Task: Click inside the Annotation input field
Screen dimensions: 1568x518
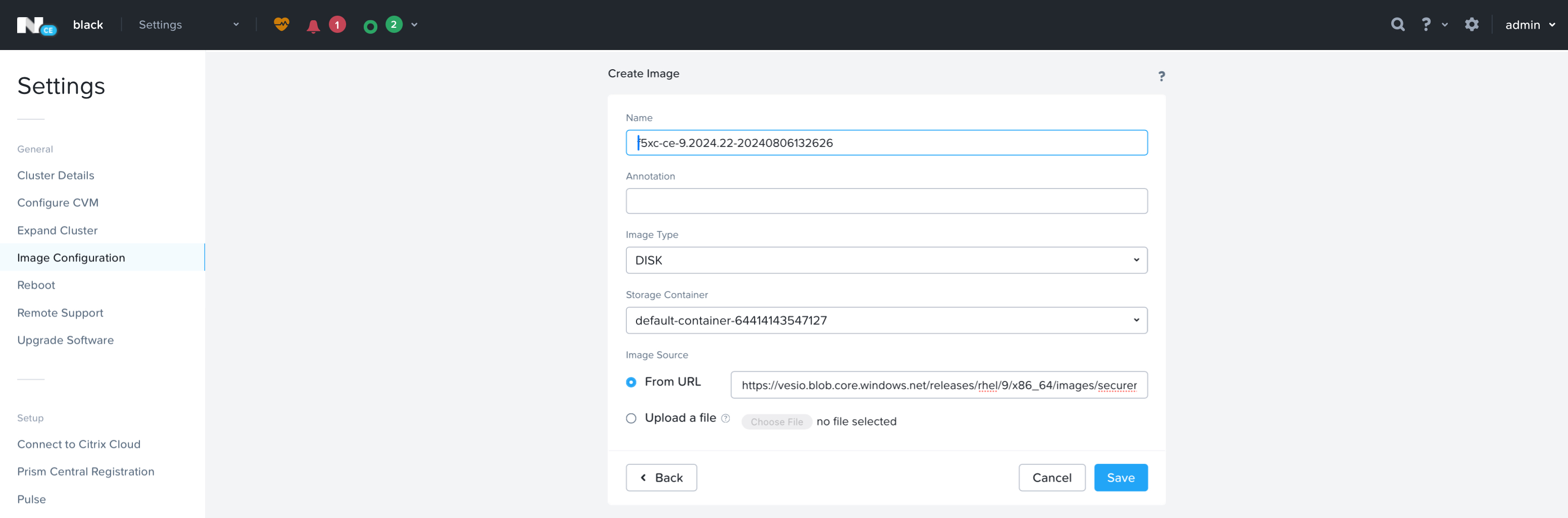Action: tap(886, 201)
